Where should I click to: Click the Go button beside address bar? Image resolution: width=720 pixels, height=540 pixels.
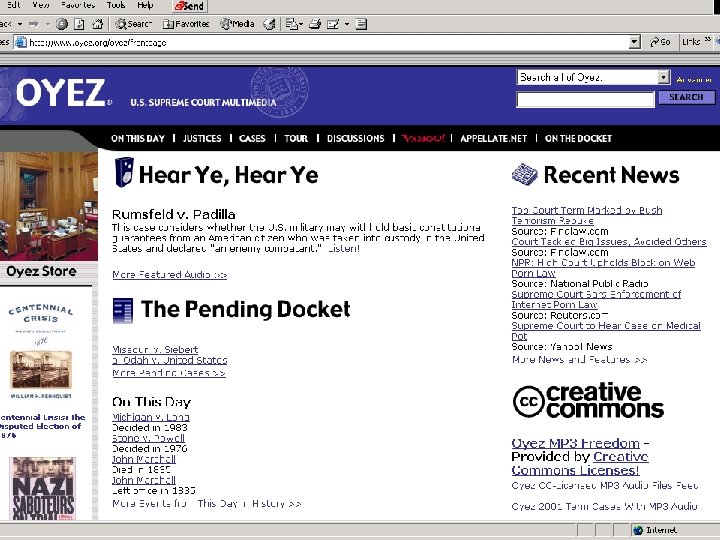(660, 42)
